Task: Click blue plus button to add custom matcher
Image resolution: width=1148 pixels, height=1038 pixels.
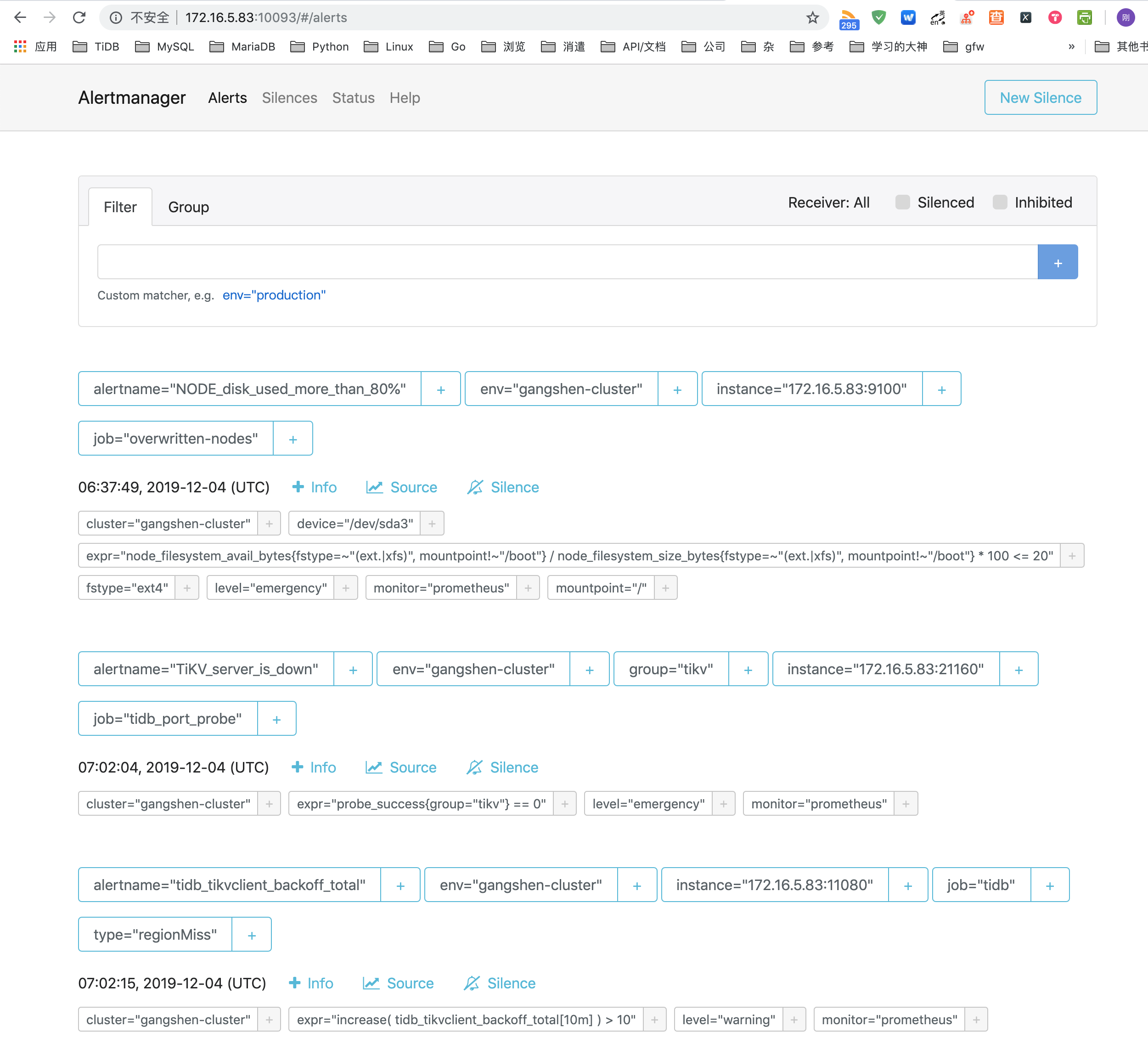Action: (x=1057, y=263)
